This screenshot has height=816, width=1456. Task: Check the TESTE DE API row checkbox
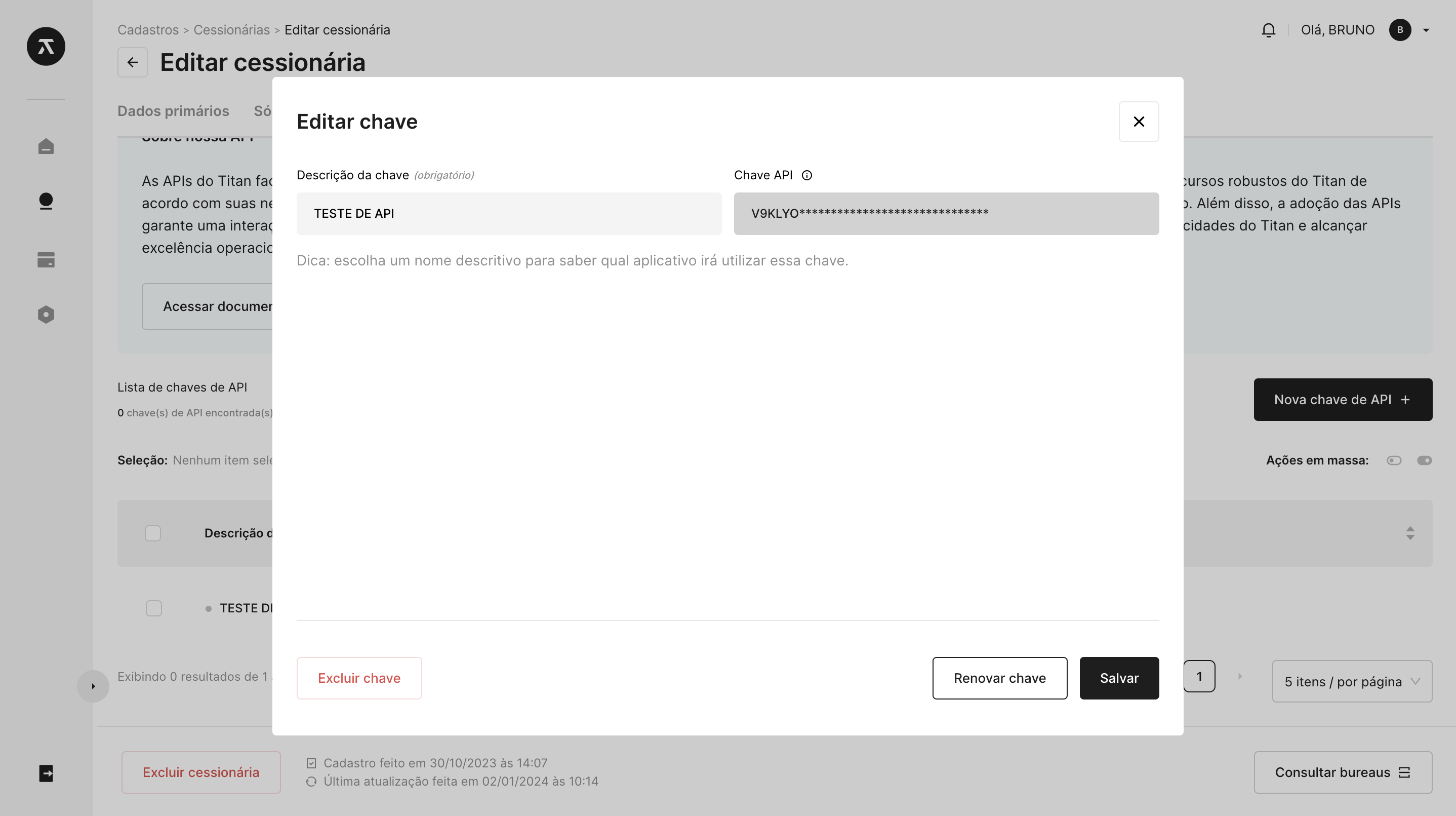154,608
